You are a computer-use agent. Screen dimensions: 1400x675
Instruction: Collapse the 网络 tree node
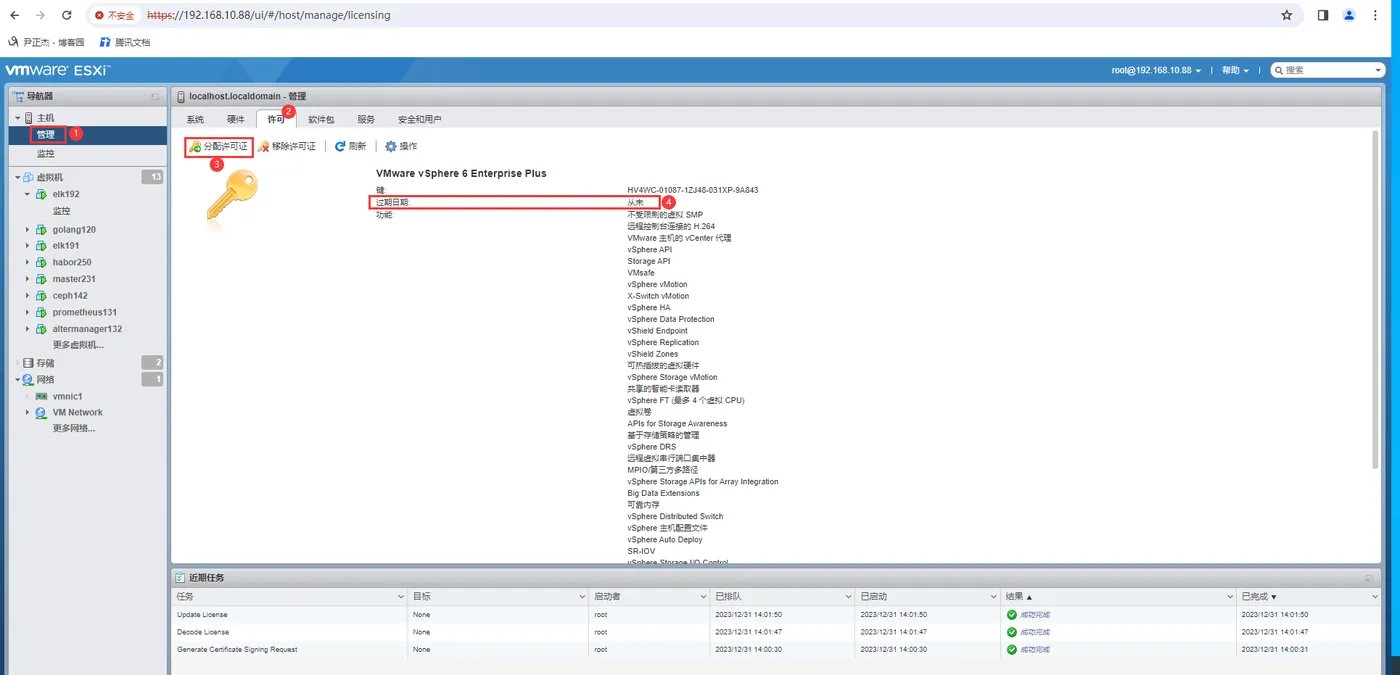pyautogui.click(x=17, y=380)
